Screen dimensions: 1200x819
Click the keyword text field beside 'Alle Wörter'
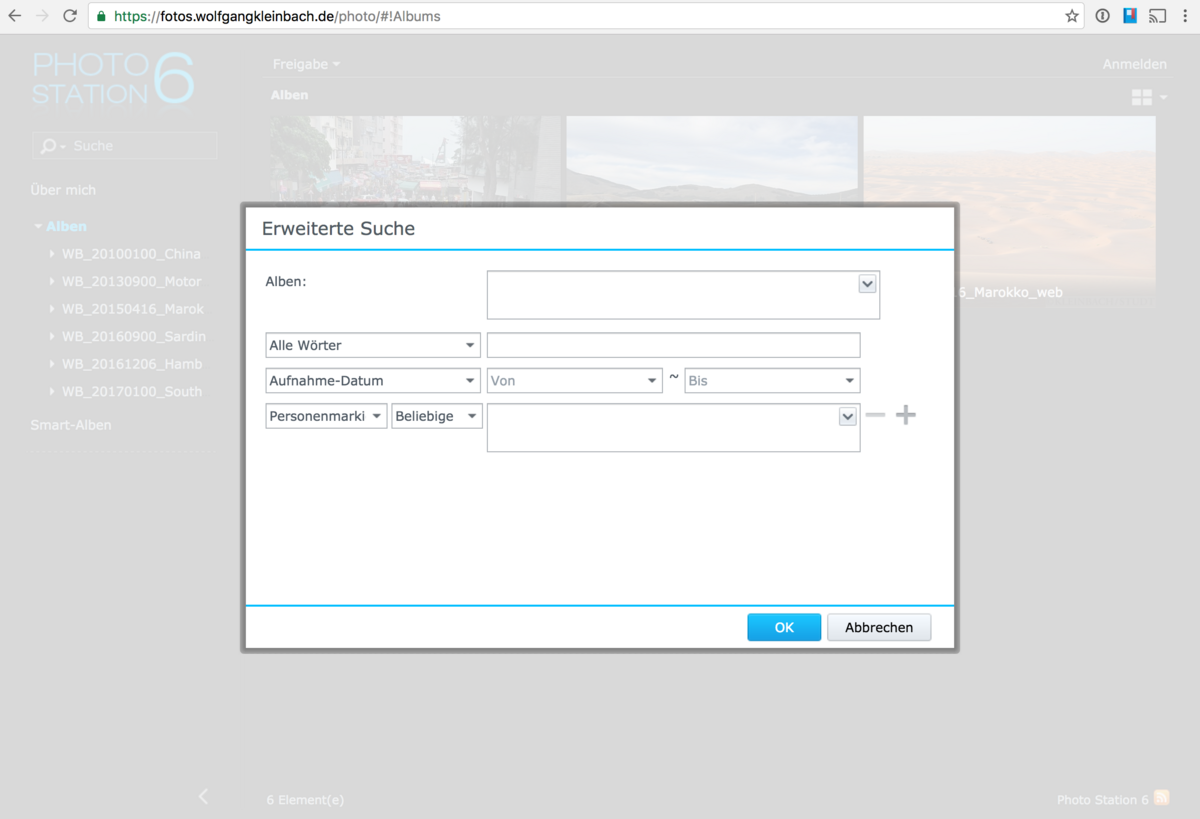pyautogui.click(x=672, y=345)
